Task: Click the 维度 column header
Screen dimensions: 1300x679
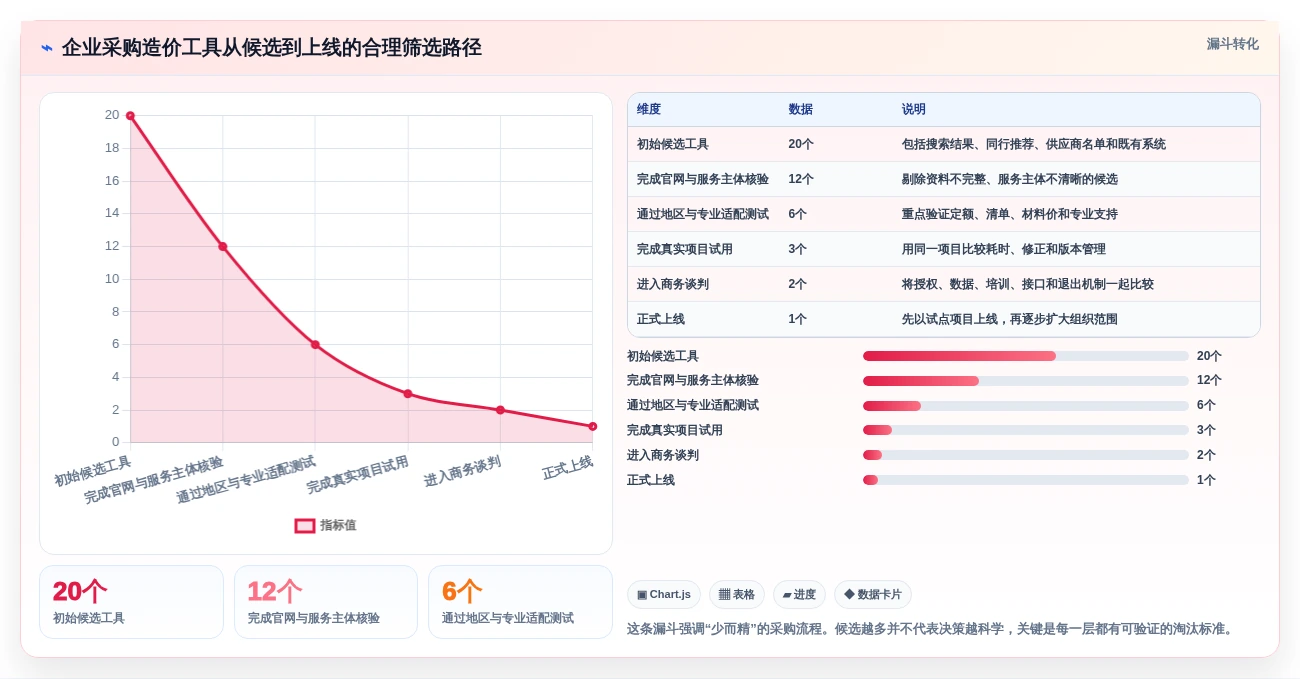Action: coord(649,110)
